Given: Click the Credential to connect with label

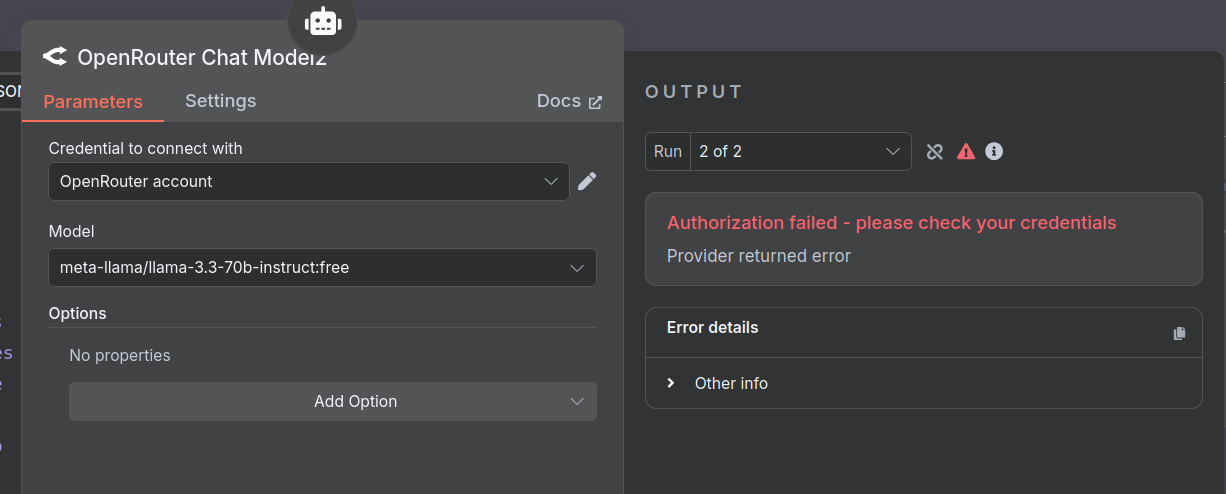Looking at the screenshot, I should click(146, 148).
